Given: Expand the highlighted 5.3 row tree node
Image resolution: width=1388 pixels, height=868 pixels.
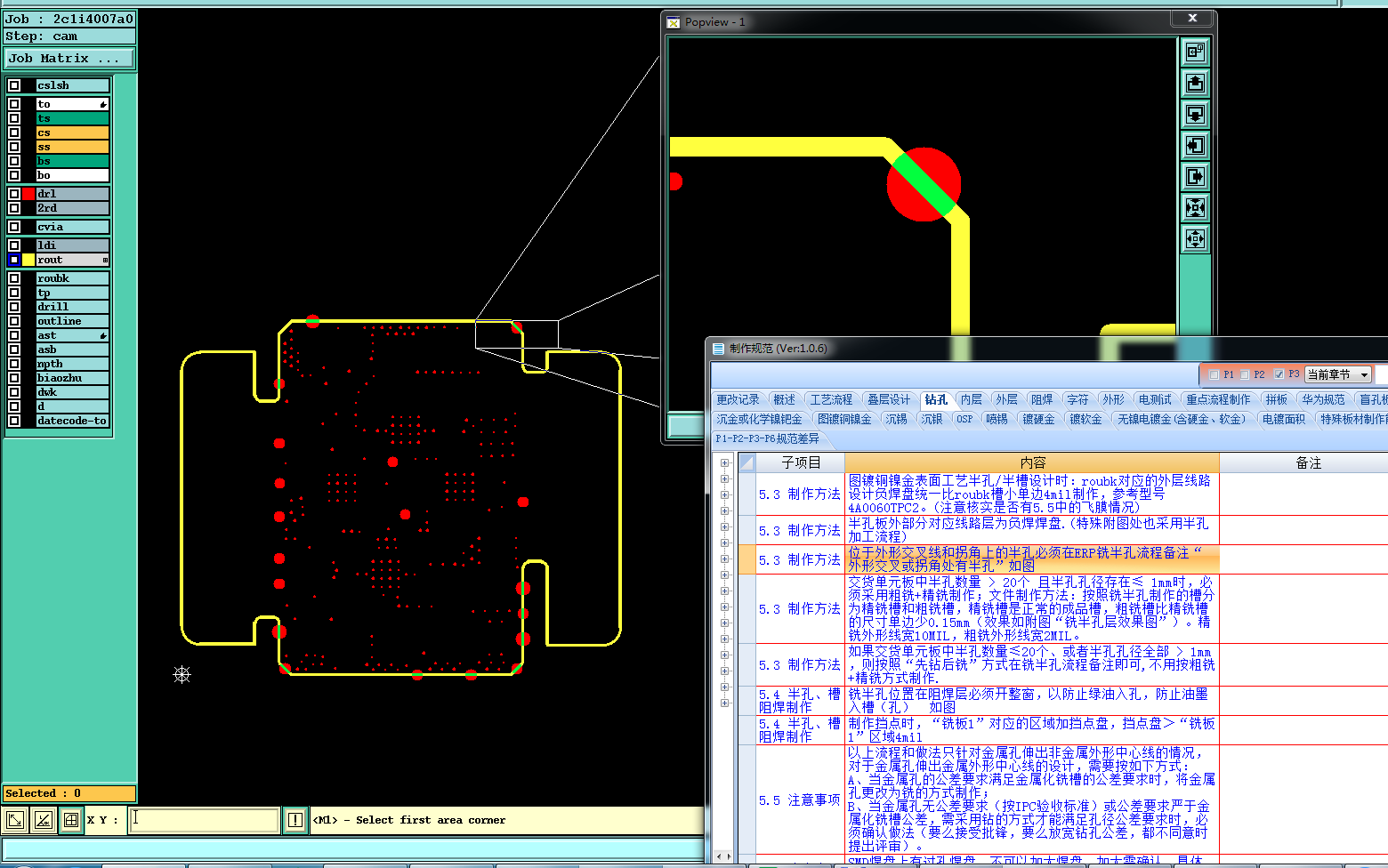Looking at the screenshot, I should coord(724,559).
